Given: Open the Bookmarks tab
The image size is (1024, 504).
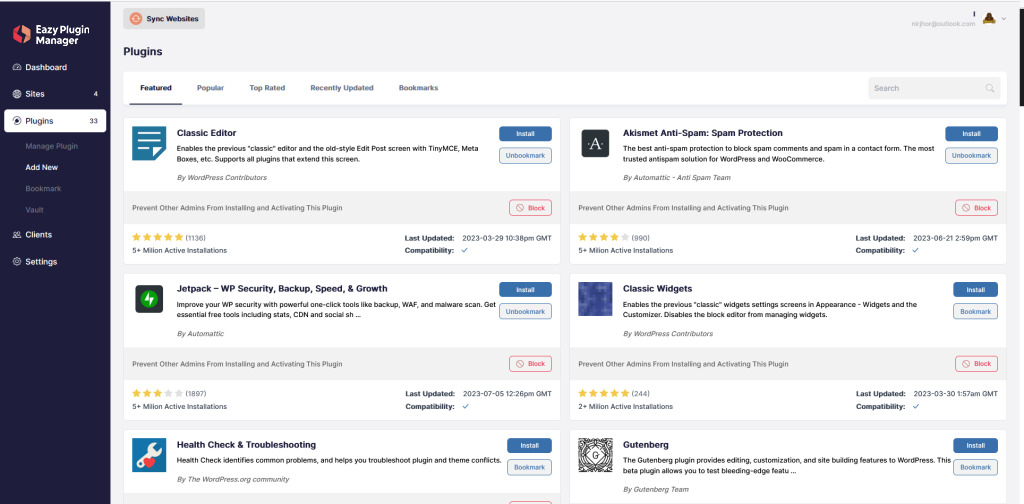Looking at the screenshot, I should point(419,88).
